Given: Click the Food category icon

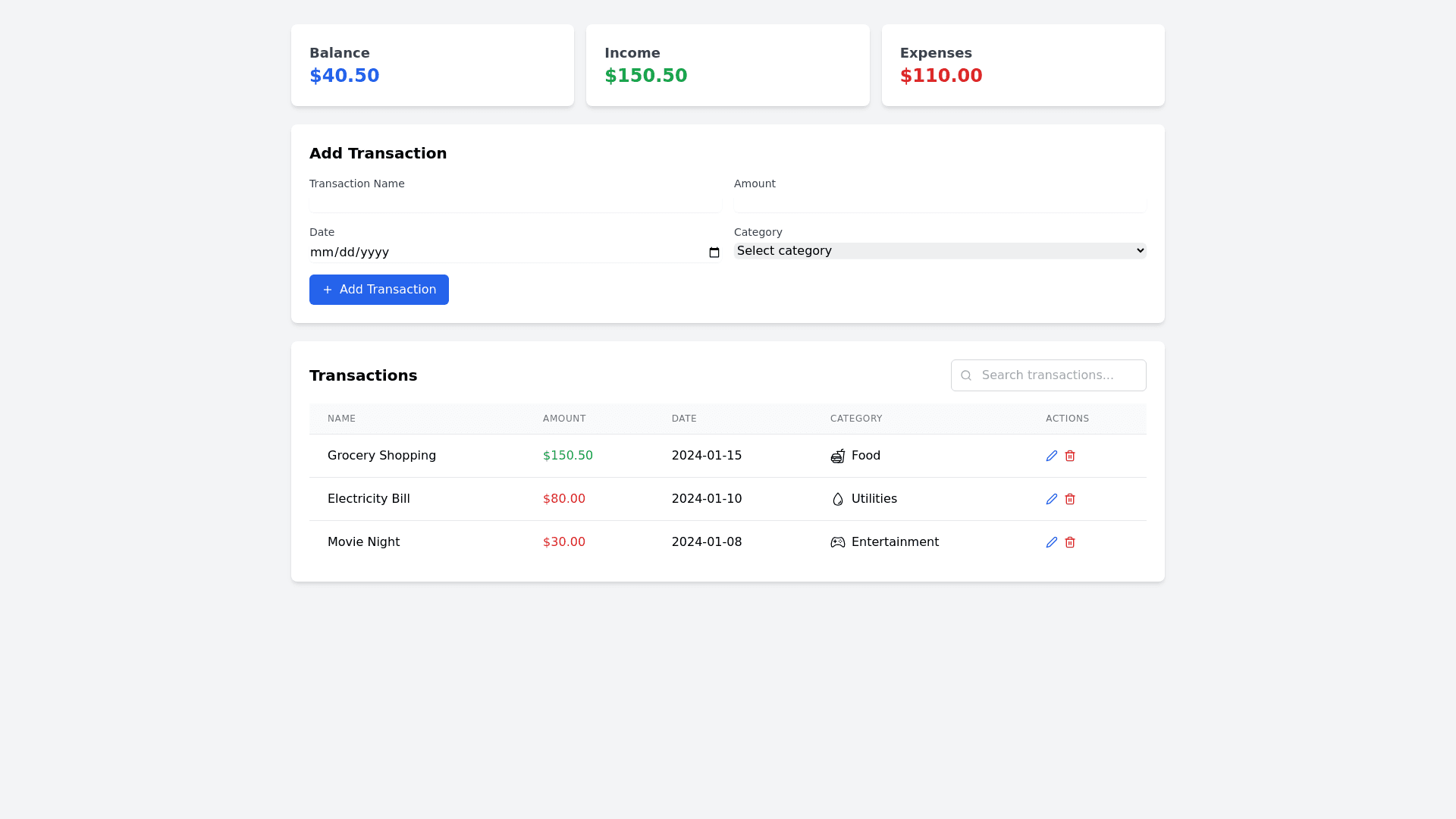Looking at the screenshot, I should point(837,456).
